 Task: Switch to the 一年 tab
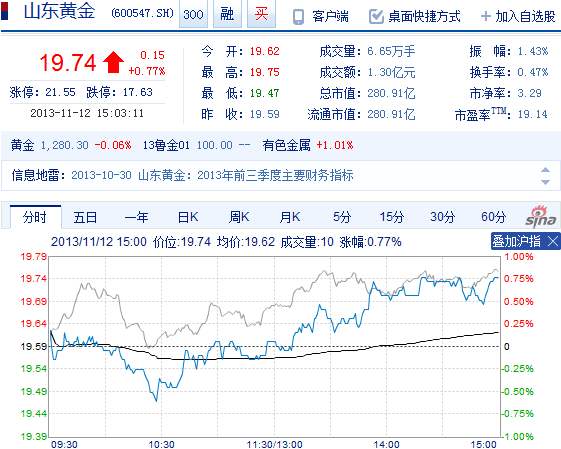click(136, 217)
